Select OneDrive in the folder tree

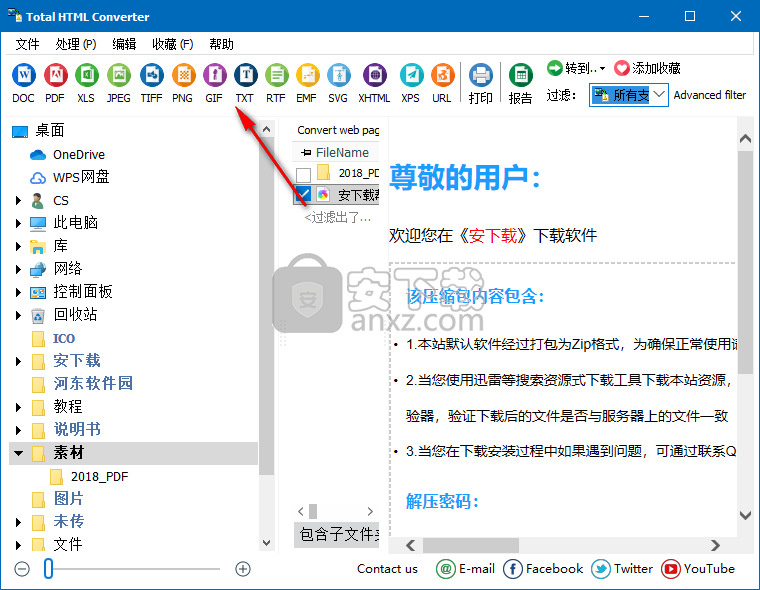click(79, 154)
